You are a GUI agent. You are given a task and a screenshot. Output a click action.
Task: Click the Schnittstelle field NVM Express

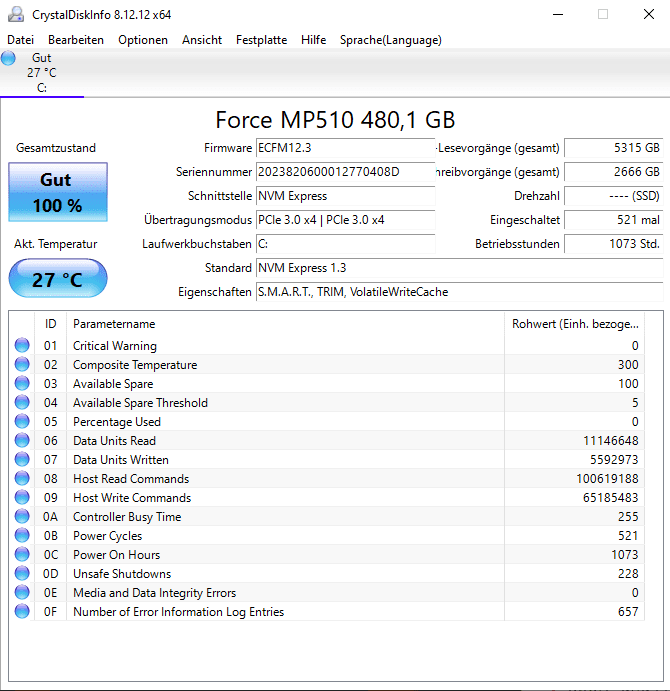(x=346, y=196)
